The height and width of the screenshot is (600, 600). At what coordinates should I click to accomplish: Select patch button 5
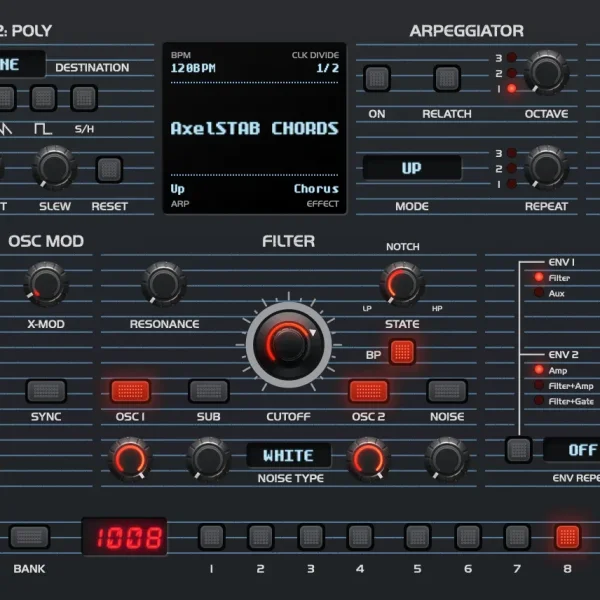[417, 537]
